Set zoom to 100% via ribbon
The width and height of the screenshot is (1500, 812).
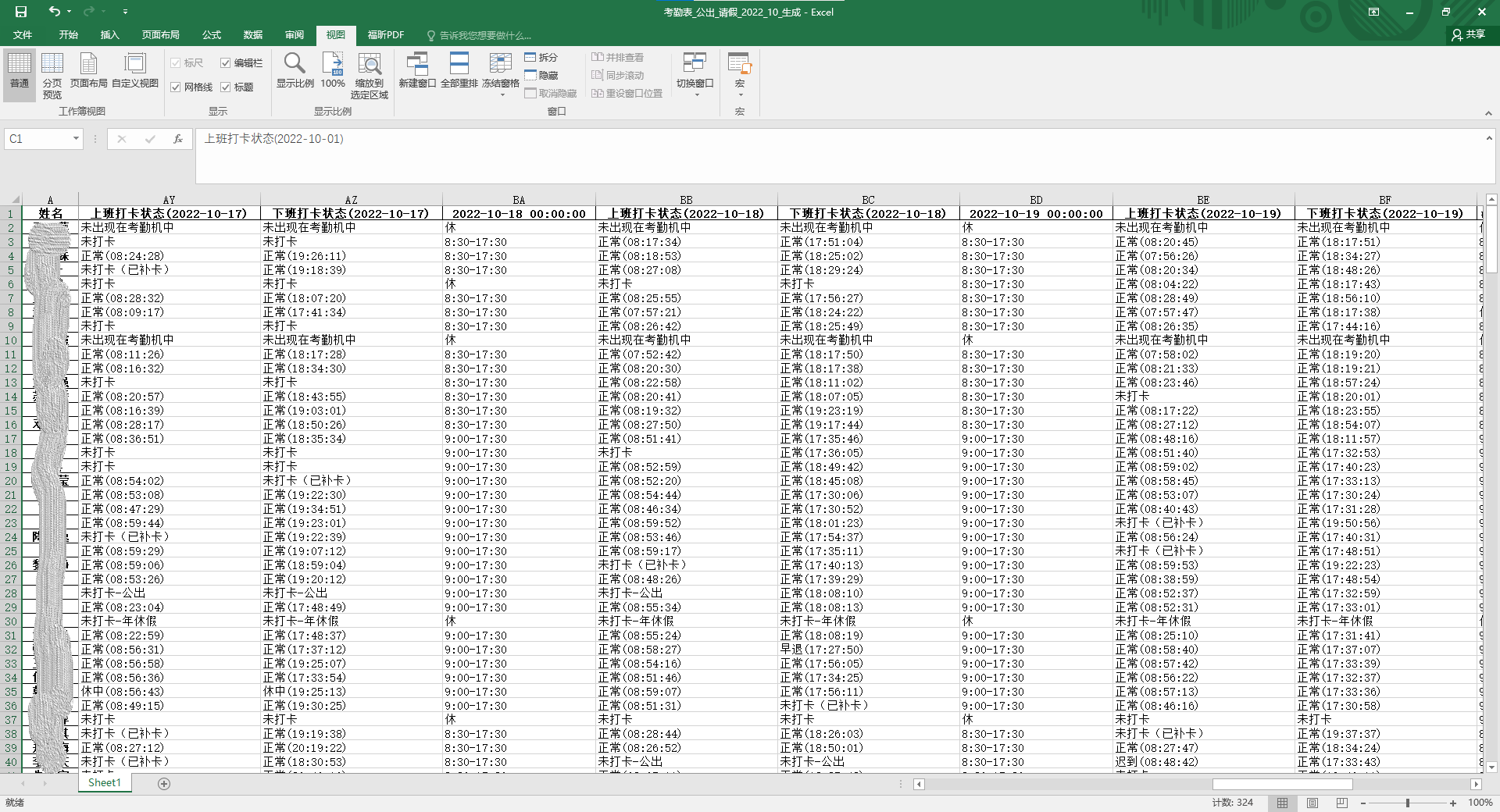(x=333, y=70)
